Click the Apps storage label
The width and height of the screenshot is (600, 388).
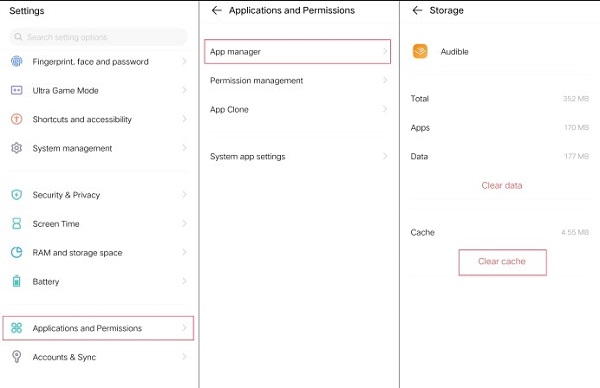coord(420,128)
